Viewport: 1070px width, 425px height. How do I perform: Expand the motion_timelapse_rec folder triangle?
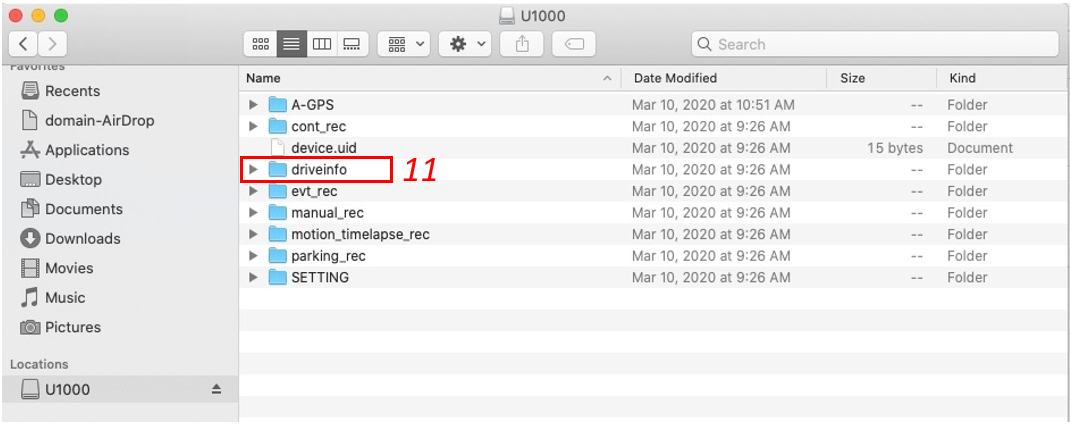pos(253,234)
